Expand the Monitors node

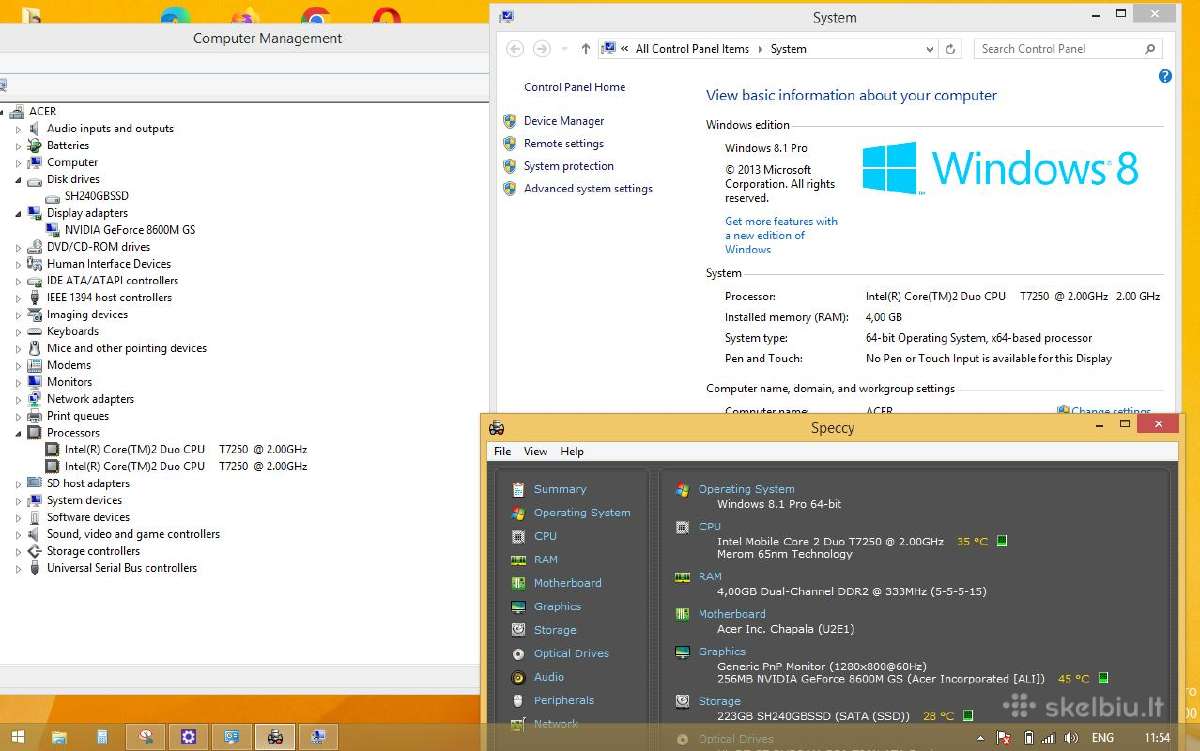[x=18, y=382]
